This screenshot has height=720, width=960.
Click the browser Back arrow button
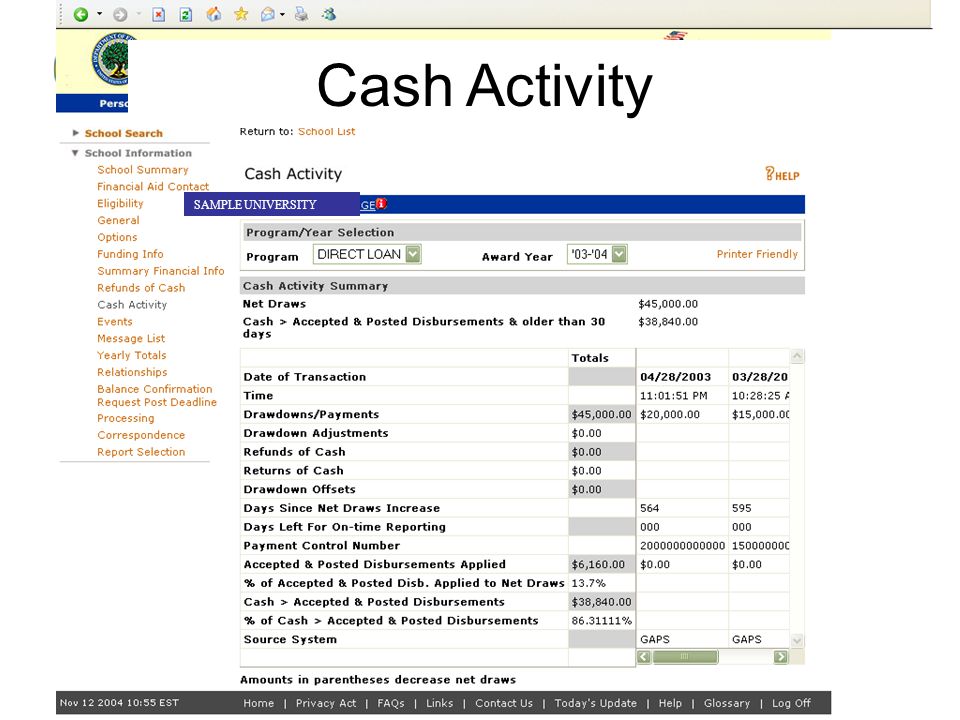[x=81, y=14]
